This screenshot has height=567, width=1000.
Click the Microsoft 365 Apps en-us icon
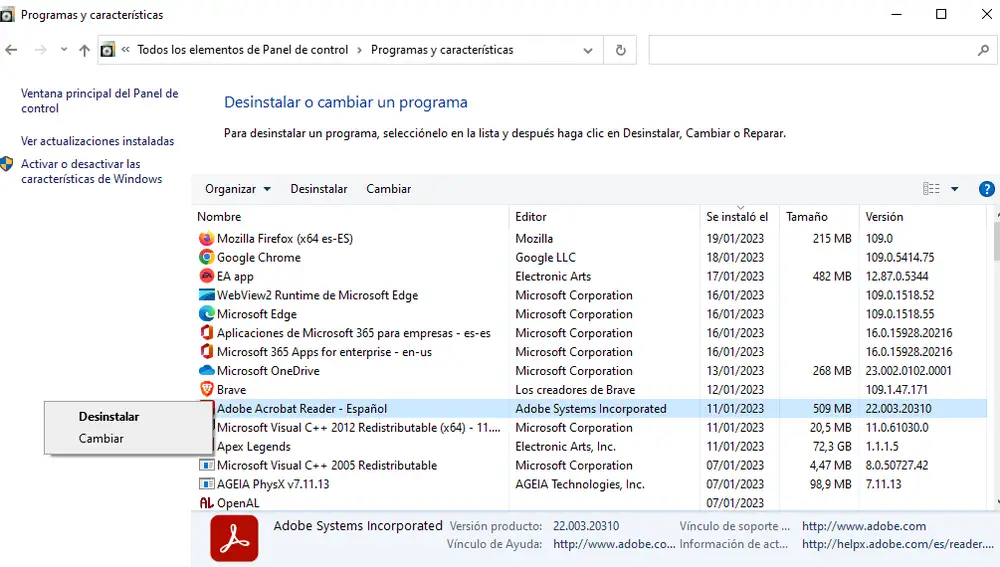point(206,351)
